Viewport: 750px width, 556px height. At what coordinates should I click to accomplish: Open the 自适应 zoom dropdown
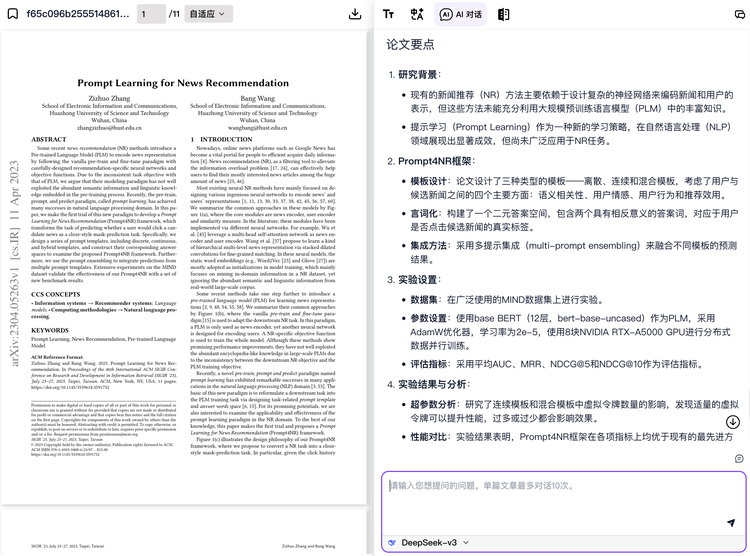coord(208,14)
